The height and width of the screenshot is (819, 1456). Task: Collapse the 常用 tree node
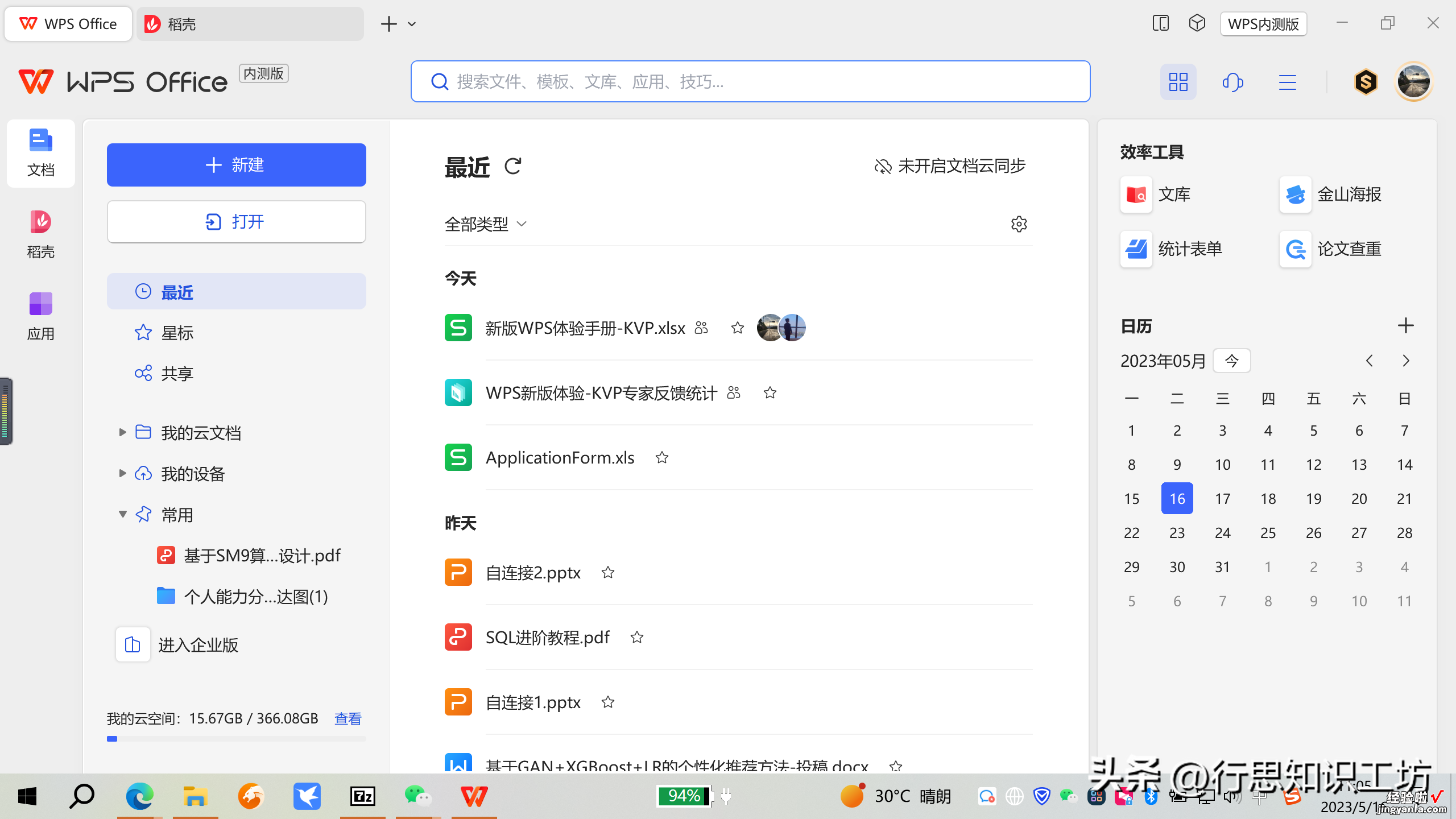pos(122,515)
